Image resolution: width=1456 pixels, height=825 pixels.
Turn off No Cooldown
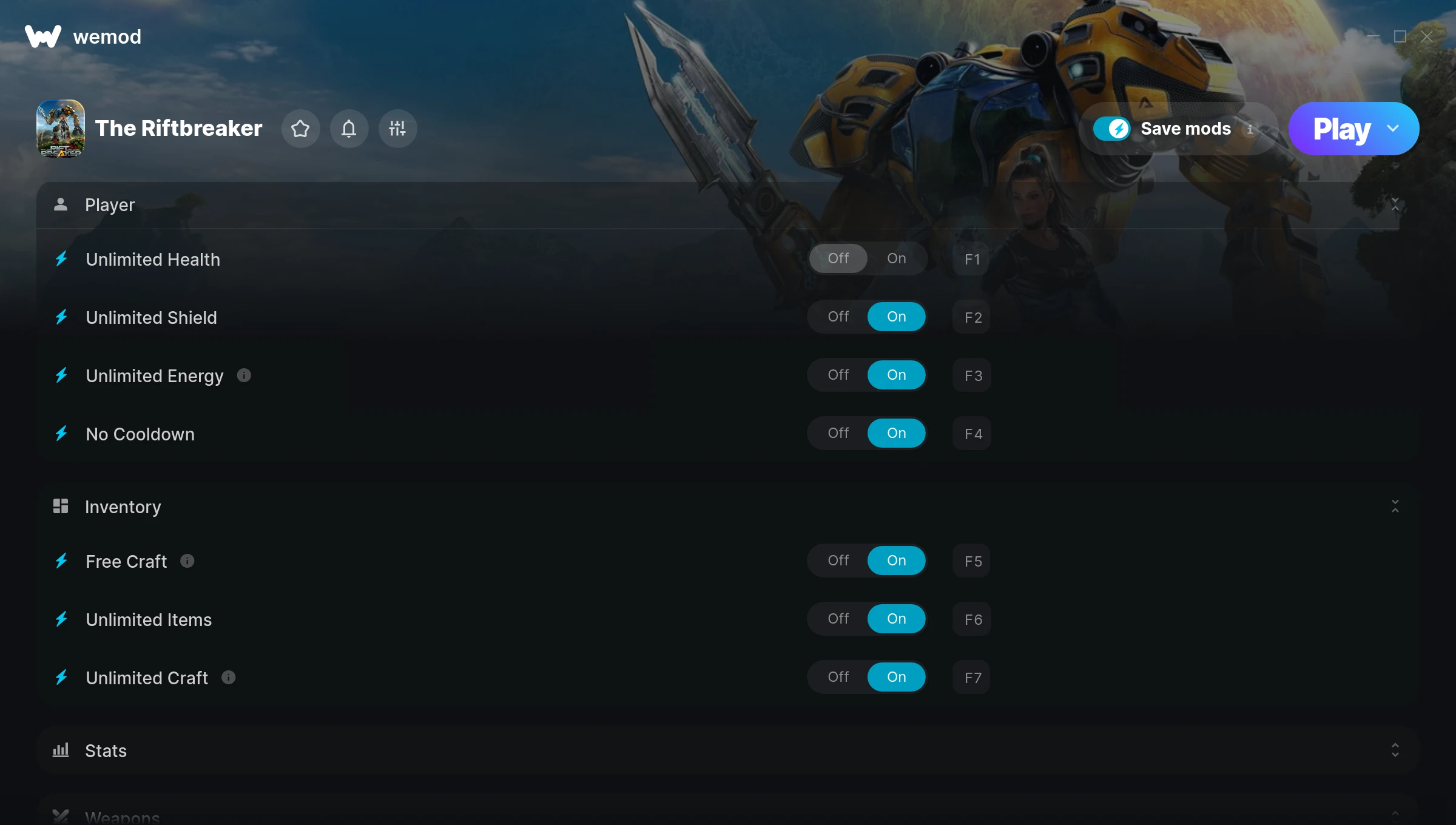click(838, 433)
